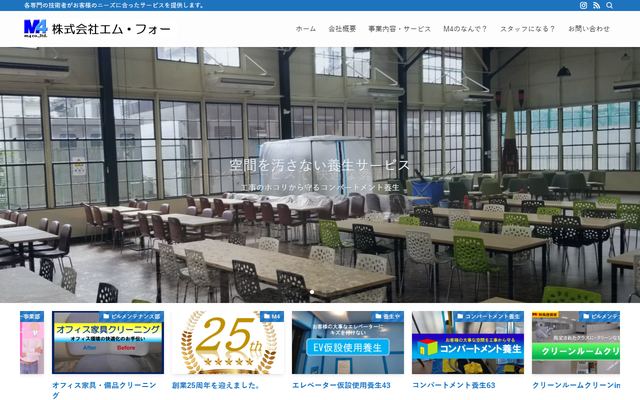The width and height of the screenshot is (640, 400).
Task: Click the M4 category tag
Action: point(272,316)
